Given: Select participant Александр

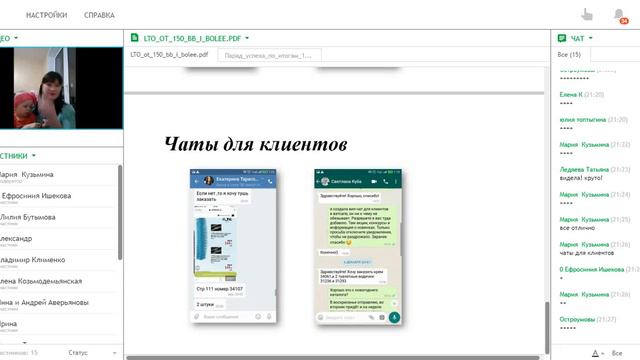Looking at the screenshot, I should [x=59, y=240].
